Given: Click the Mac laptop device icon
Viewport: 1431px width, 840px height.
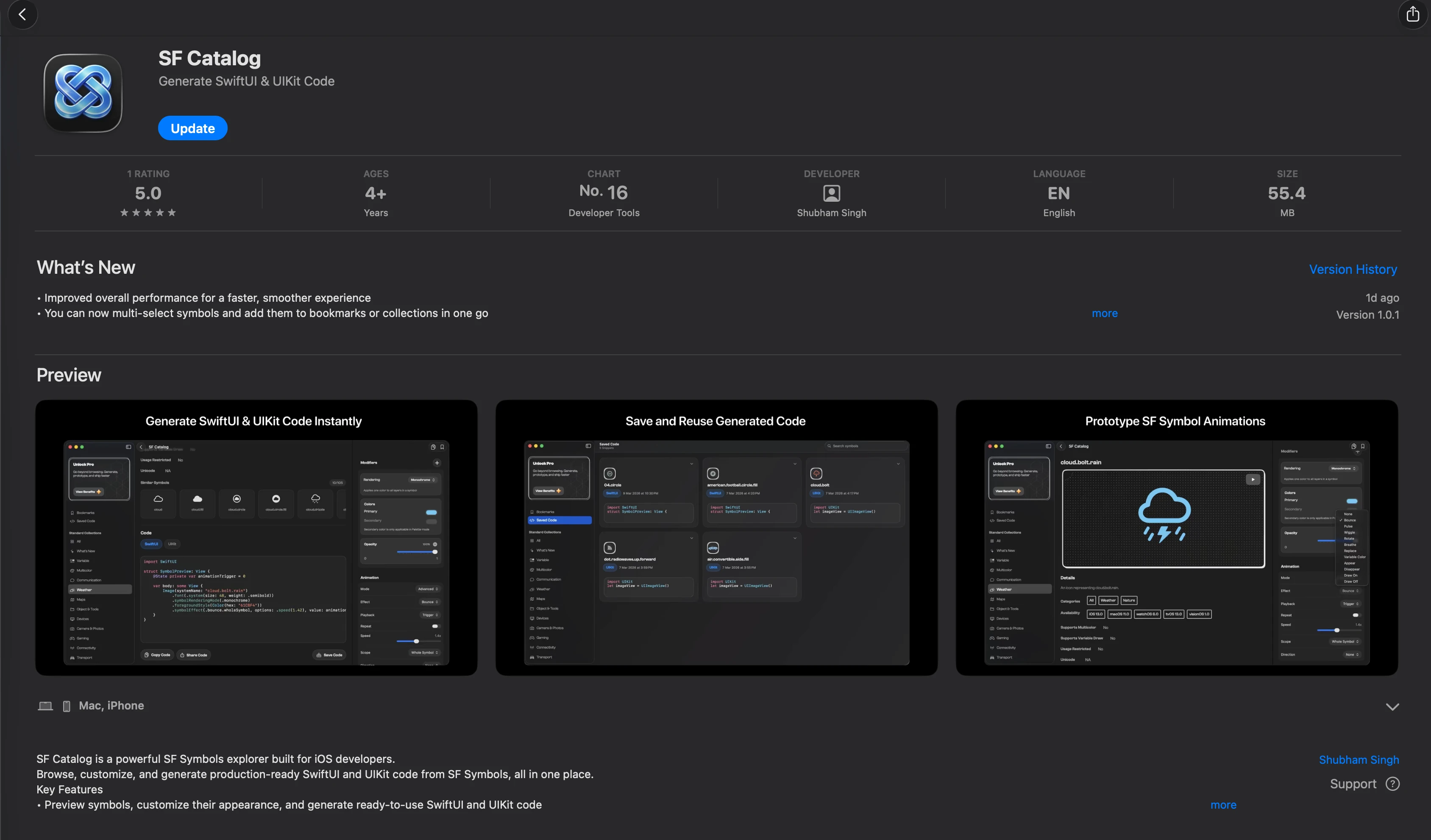Looking at the screenshot, I should [45, 706].
